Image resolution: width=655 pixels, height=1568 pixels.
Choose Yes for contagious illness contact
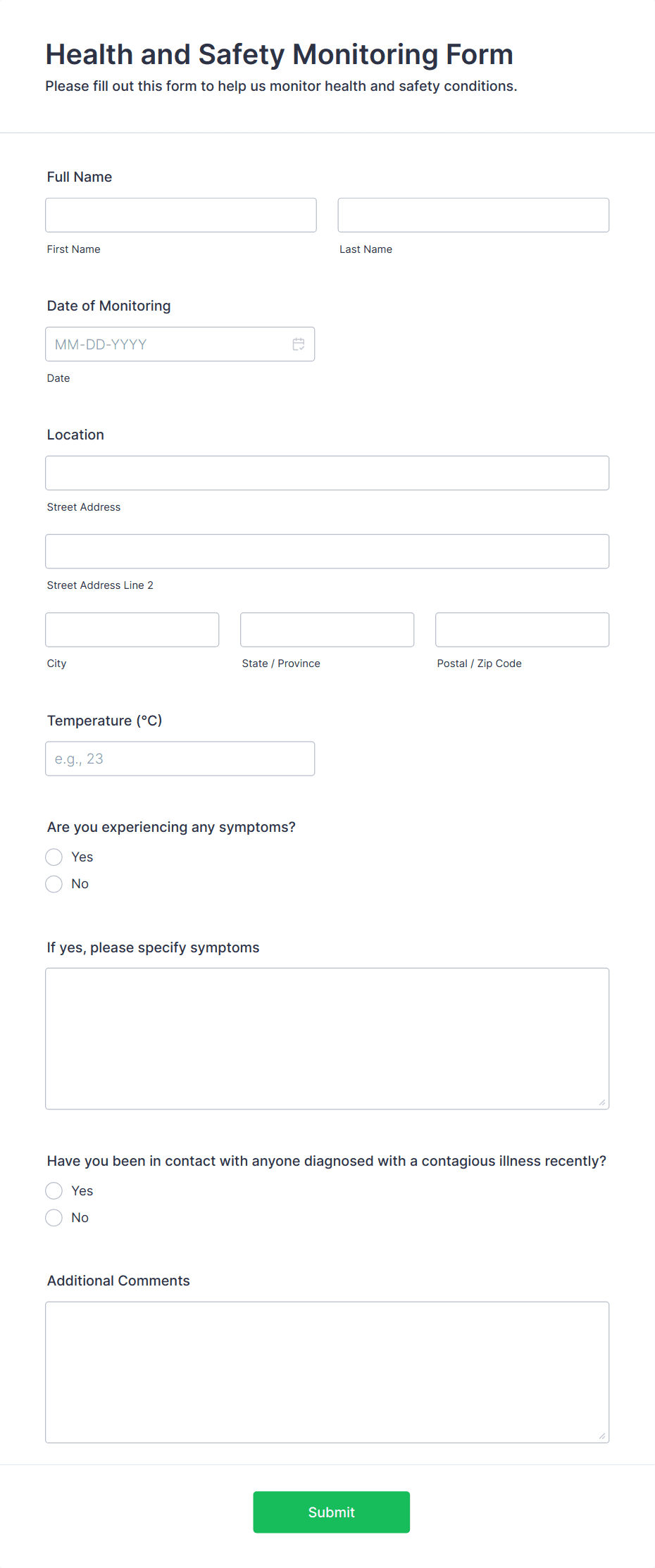(x=54, y=1191)
